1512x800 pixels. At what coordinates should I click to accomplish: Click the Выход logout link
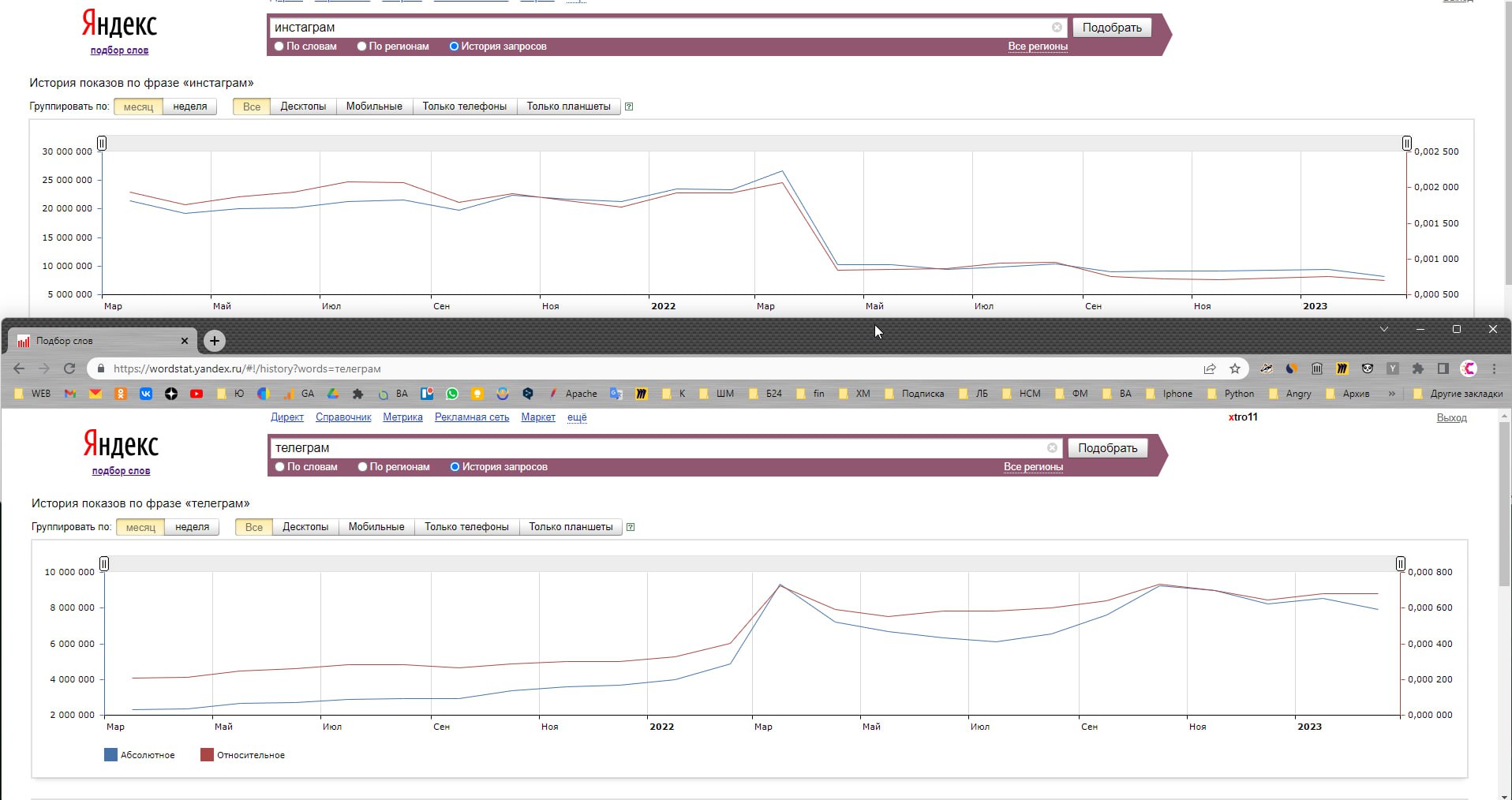(x=1451, y=417)
